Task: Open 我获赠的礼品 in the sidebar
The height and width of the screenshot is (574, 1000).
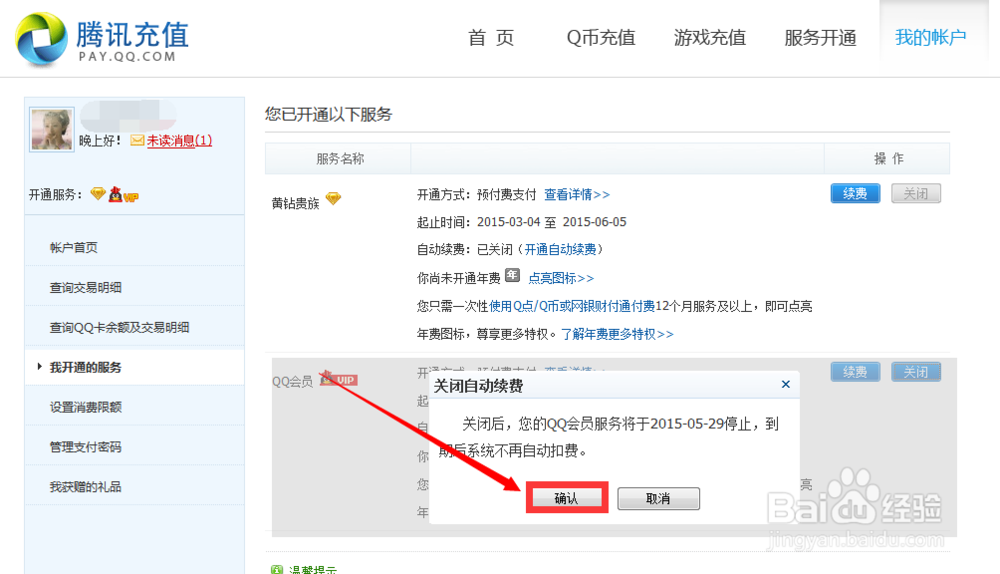Action: [x=85, y=487]
